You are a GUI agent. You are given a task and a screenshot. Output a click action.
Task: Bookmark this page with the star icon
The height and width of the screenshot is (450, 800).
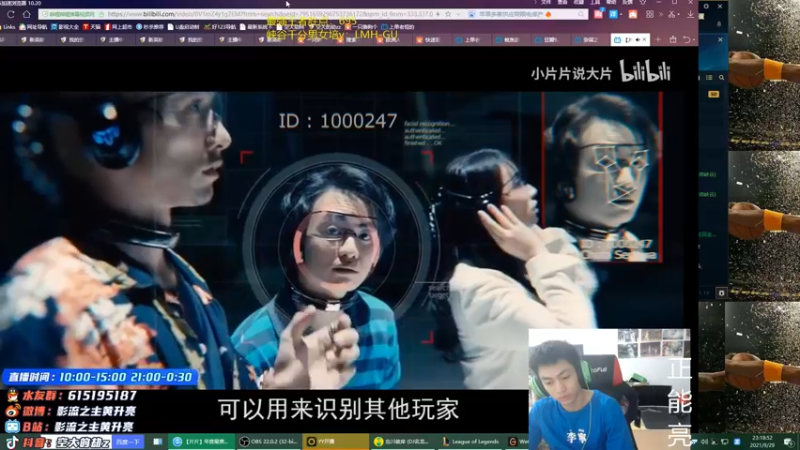448,14
